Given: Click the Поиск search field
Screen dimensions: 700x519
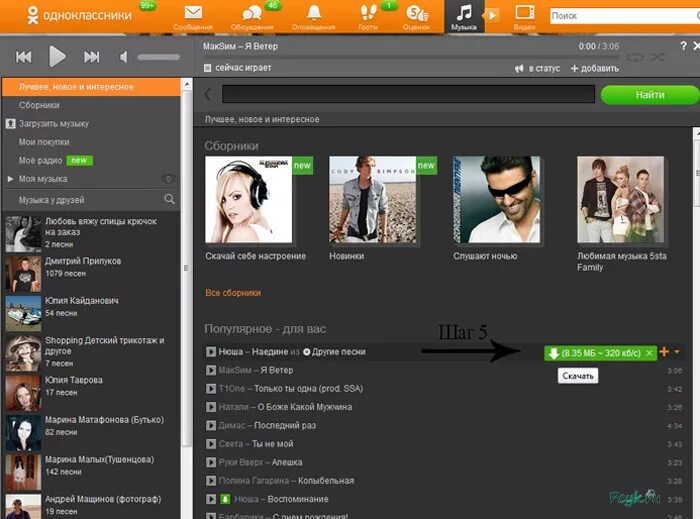Looking at the screenshot, I should 624,16.
